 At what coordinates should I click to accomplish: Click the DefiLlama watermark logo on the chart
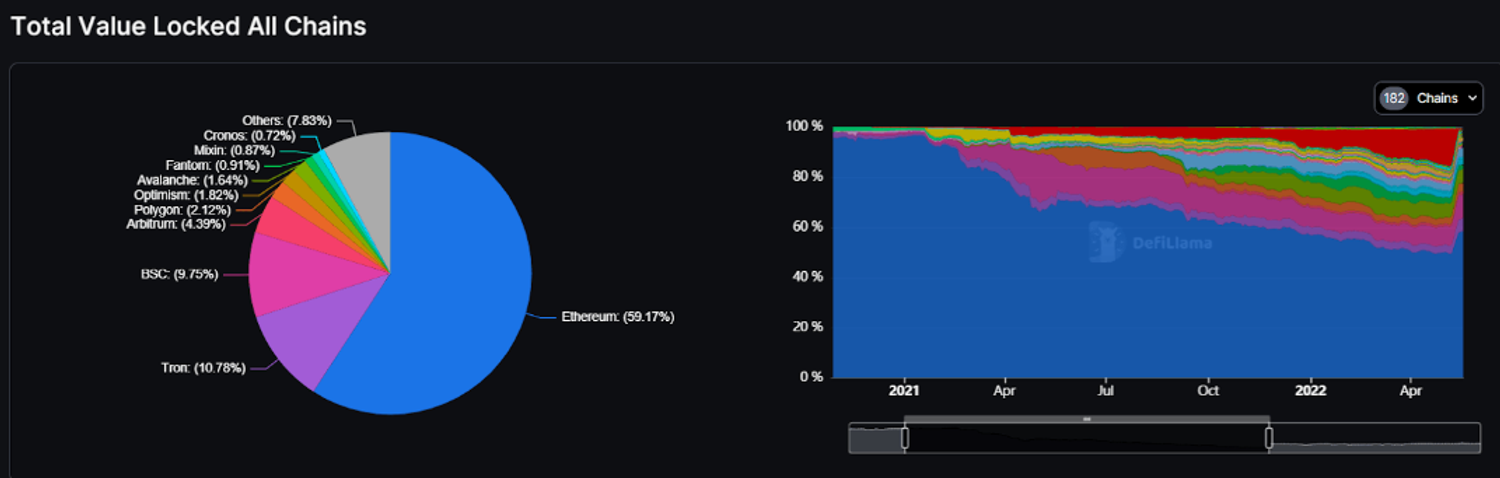pyautogui.click(x=1149, y=241)
